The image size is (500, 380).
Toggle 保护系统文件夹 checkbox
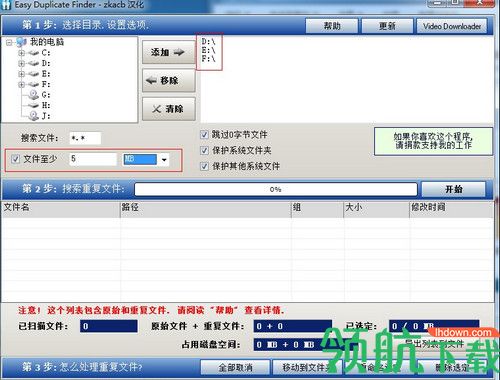point(204,150)
